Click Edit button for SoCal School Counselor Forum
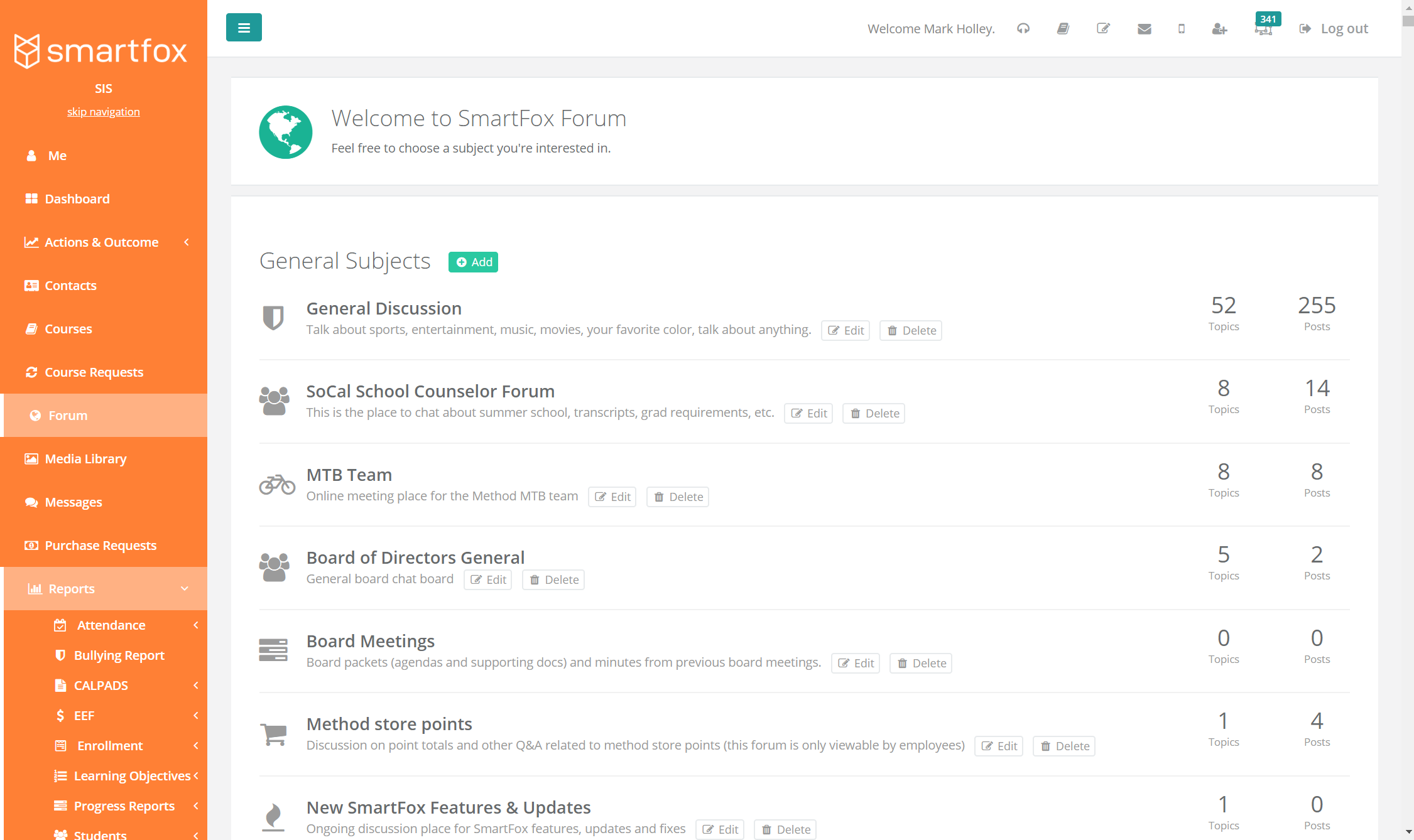This screenshot has width=1414, height=840. click(x=808, y=413)
